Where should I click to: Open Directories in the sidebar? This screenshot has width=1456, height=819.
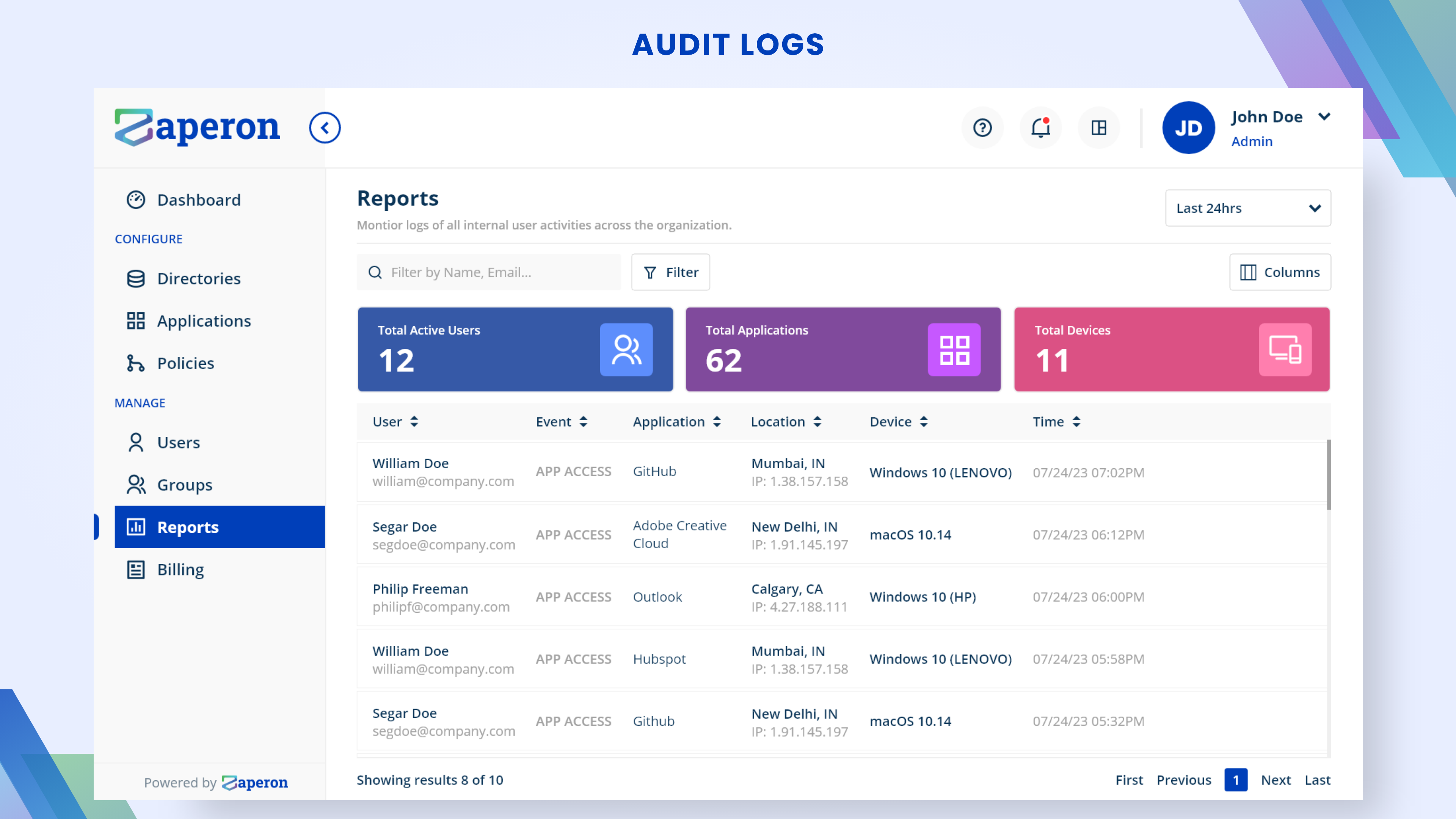coord(198,279)
